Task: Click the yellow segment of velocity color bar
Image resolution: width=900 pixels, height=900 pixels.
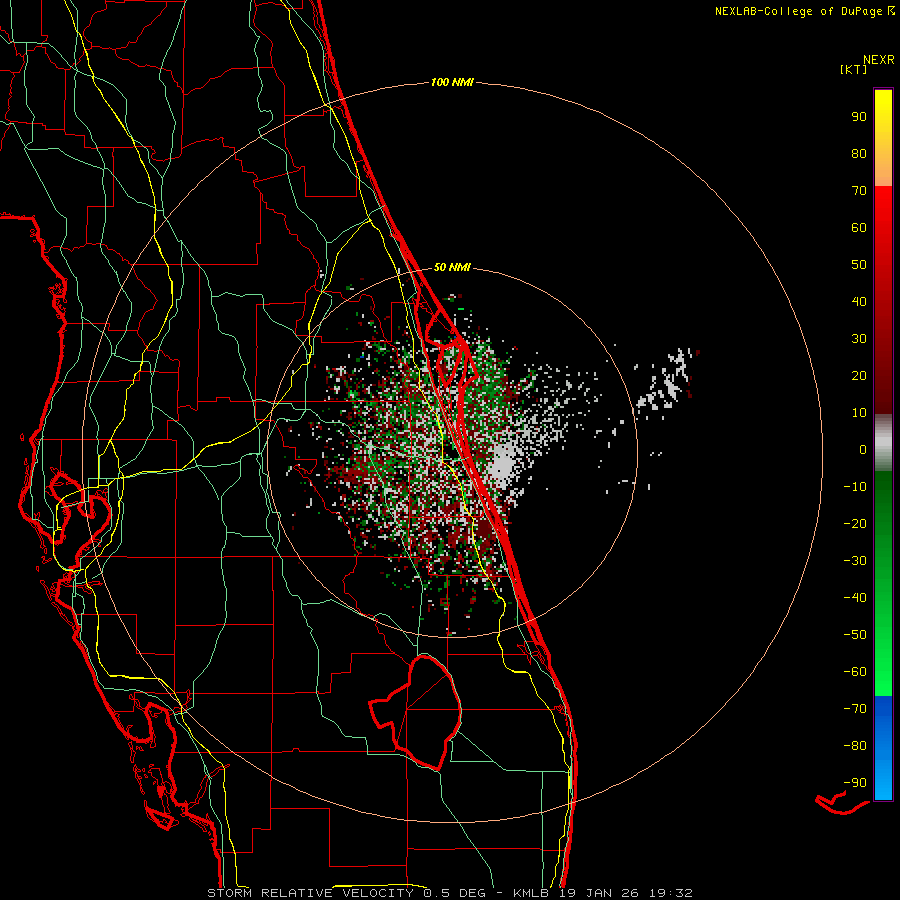Action: click(883, 138)
